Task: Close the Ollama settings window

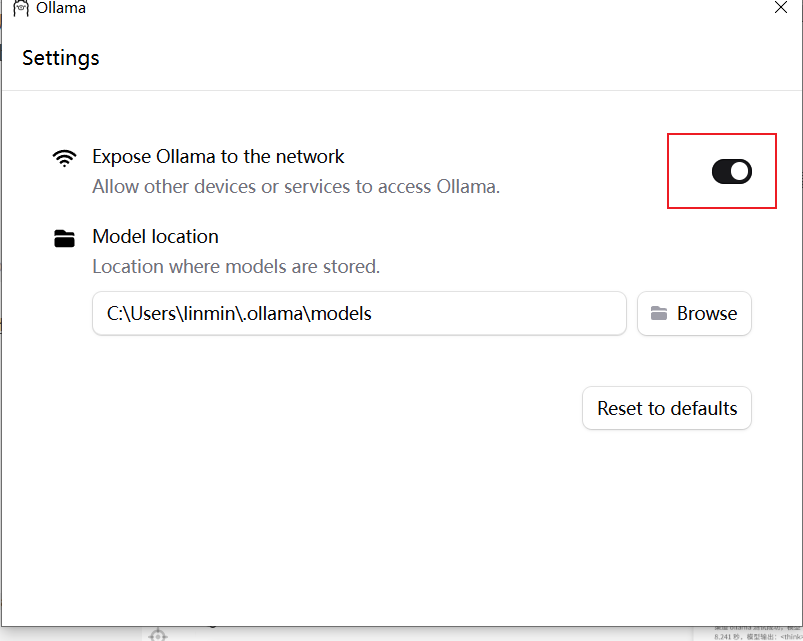Action: pos(780,7)
